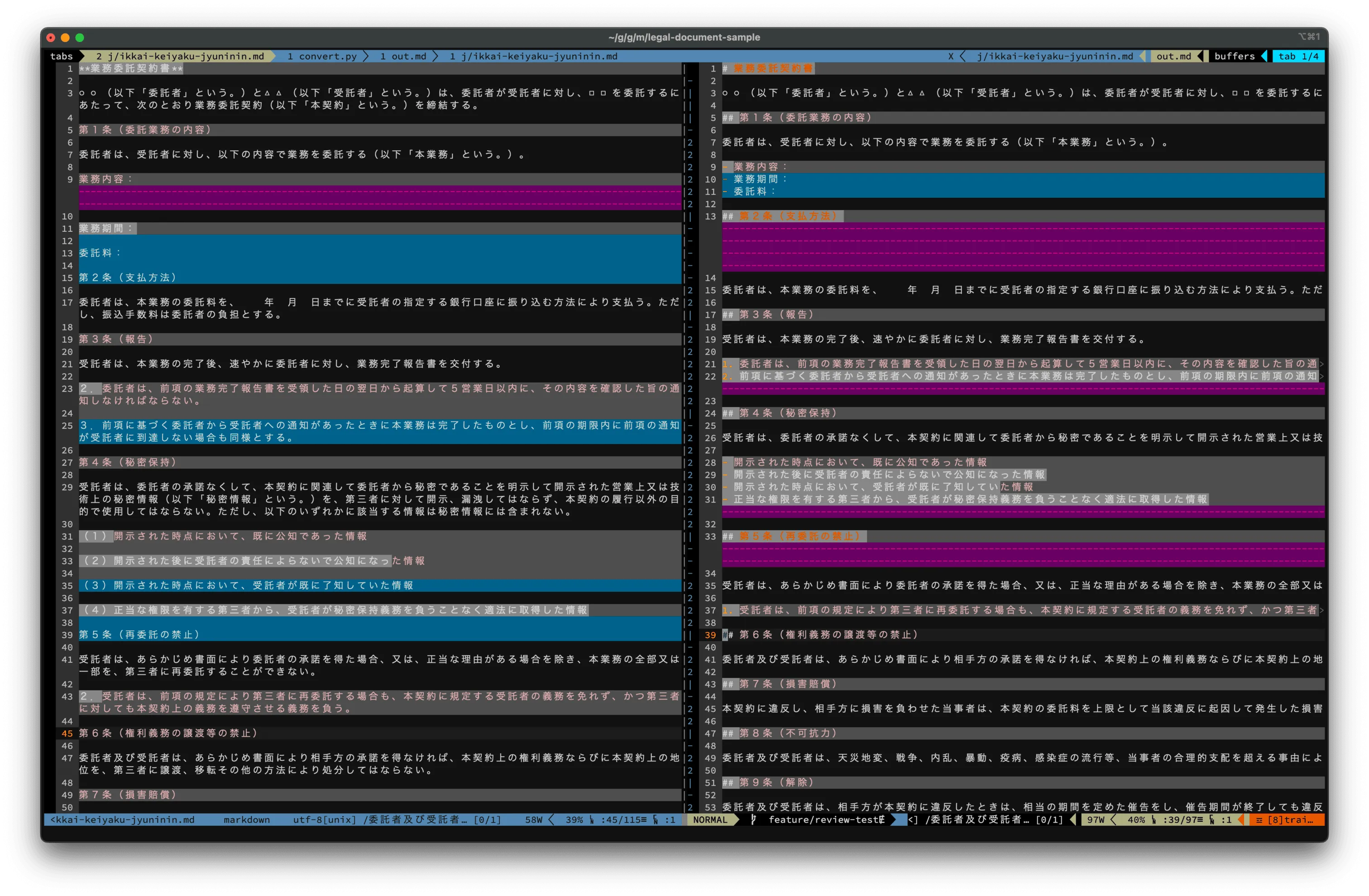The image size is (1369, 896).
Task: Click line number 45 in left pane
Action: [x=67, y=733]
